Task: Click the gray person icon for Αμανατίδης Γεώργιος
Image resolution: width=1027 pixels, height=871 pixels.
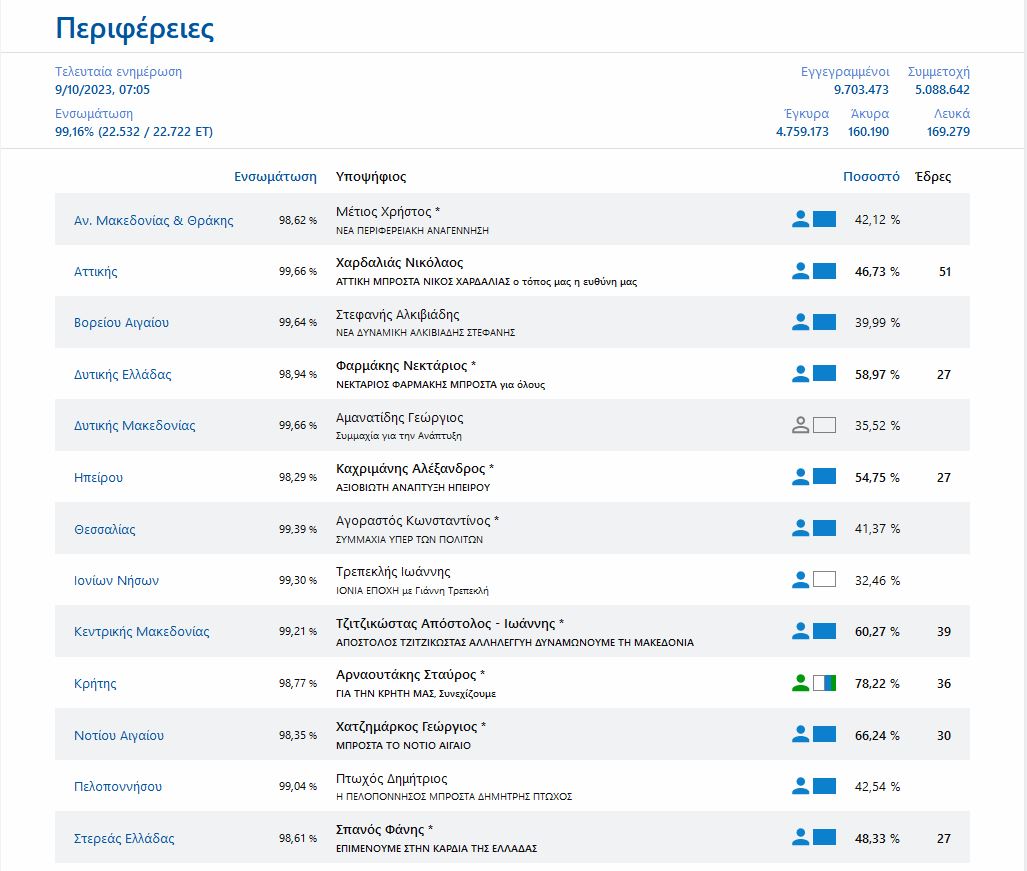Action: coord(800,425)
